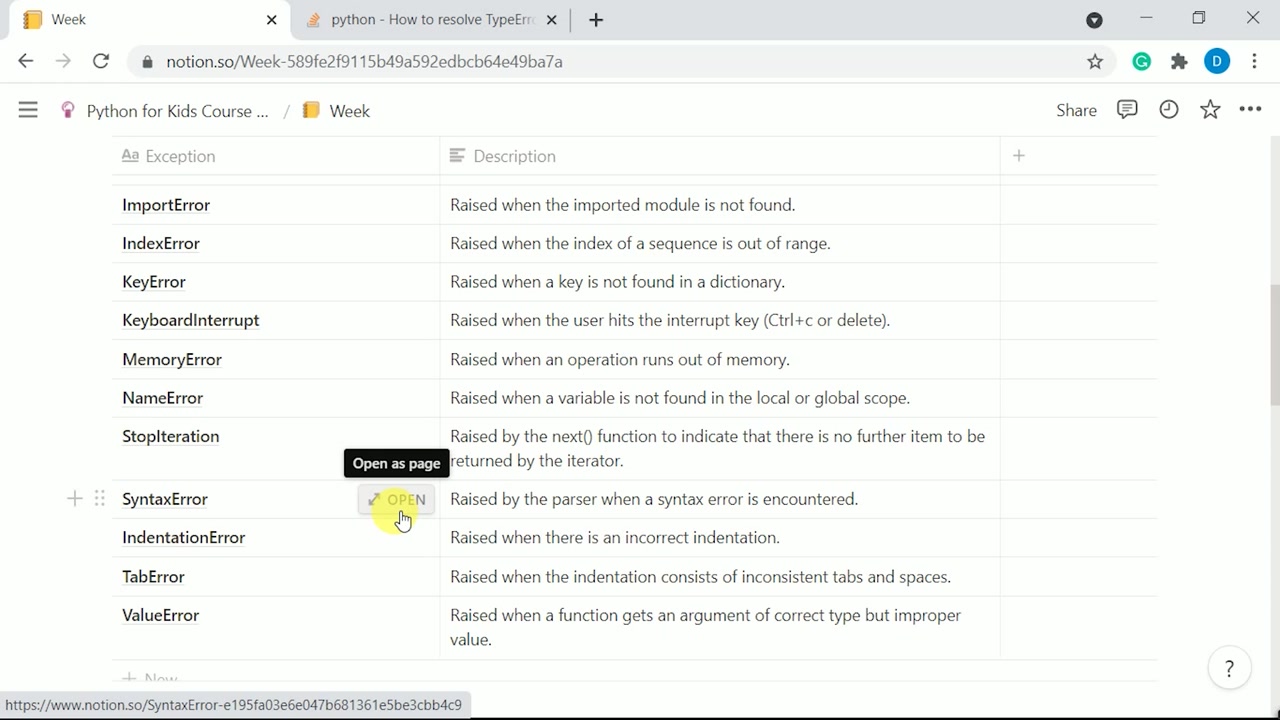
Task: Go to Python for Kids Course breadcrumb
Action: (177, 111)
